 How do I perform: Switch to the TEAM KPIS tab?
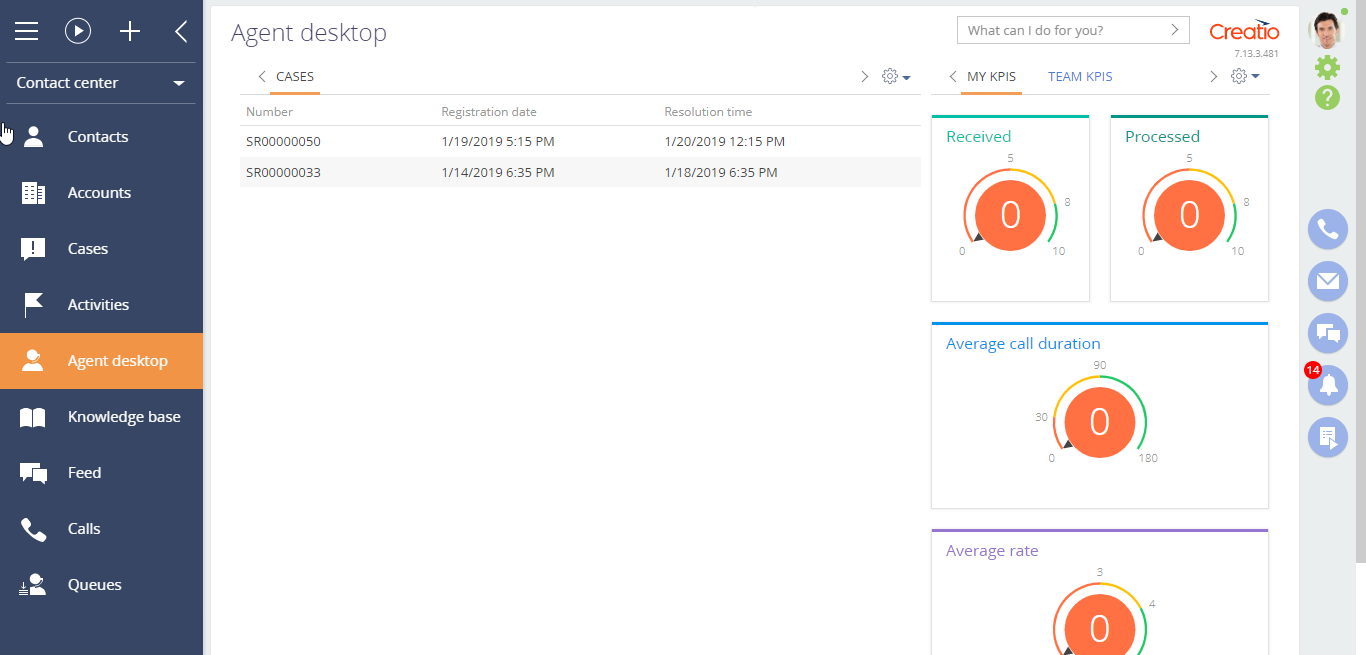1080,76
